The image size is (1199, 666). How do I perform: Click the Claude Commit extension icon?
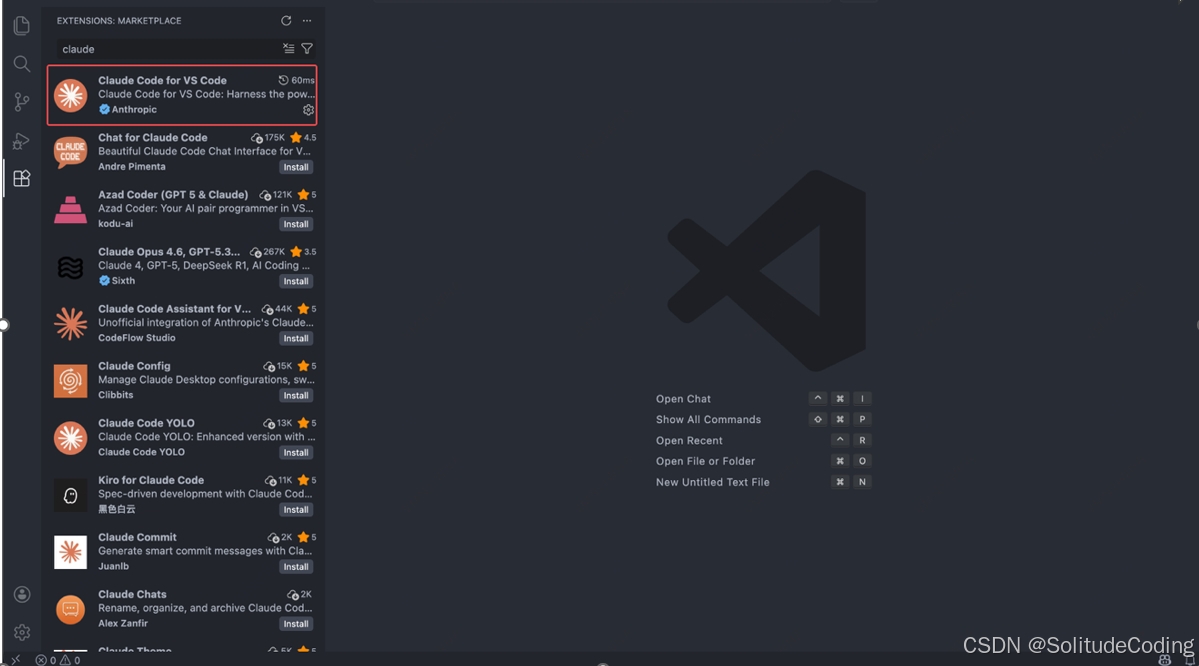click(x=70, y=552)
